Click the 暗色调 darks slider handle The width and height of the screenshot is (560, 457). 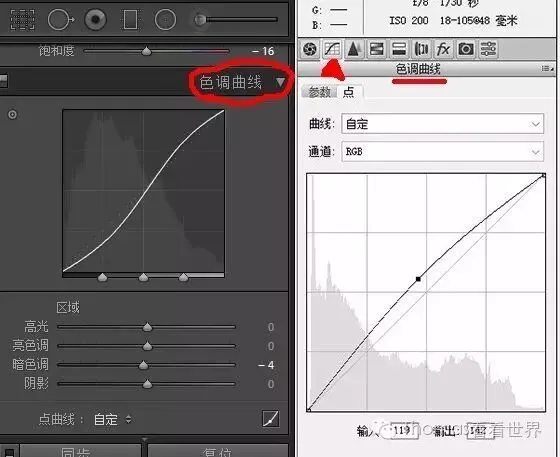[x=143, y=365]
